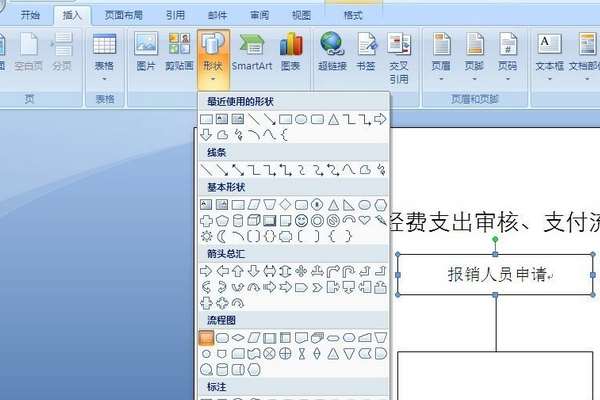
Task: Expand the 表格 dropdown arrow
Action: coord(104,79)
